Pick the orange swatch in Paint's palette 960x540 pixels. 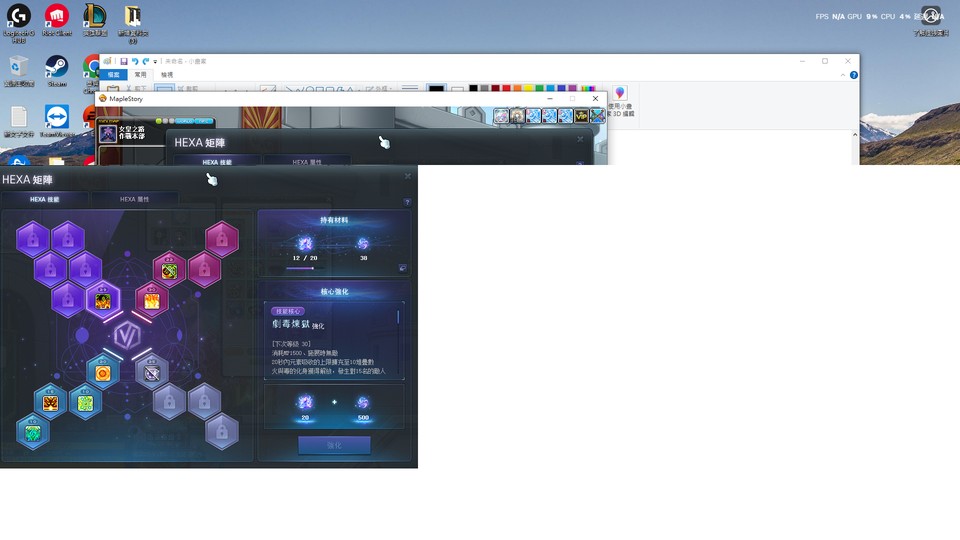pos(517,88)
